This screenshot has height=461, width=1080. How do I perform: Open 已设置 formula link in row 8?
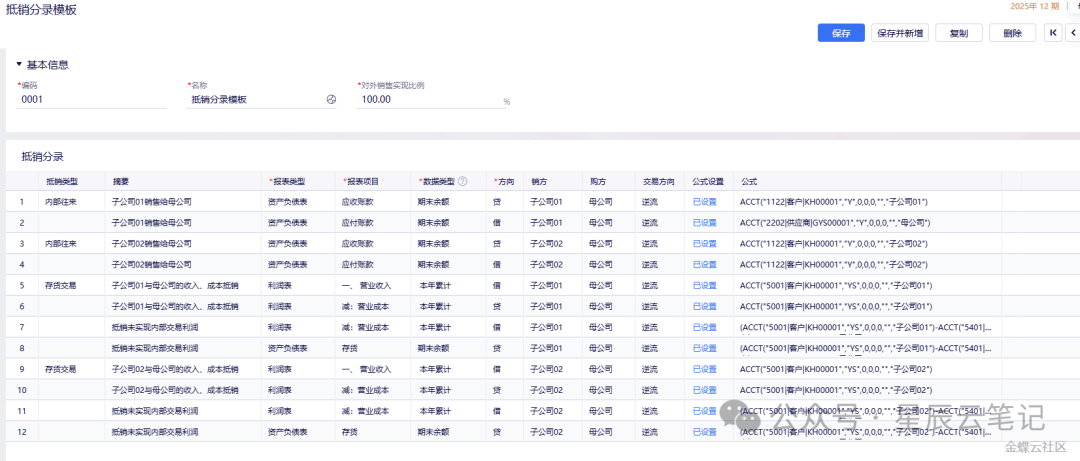(705, 348)
